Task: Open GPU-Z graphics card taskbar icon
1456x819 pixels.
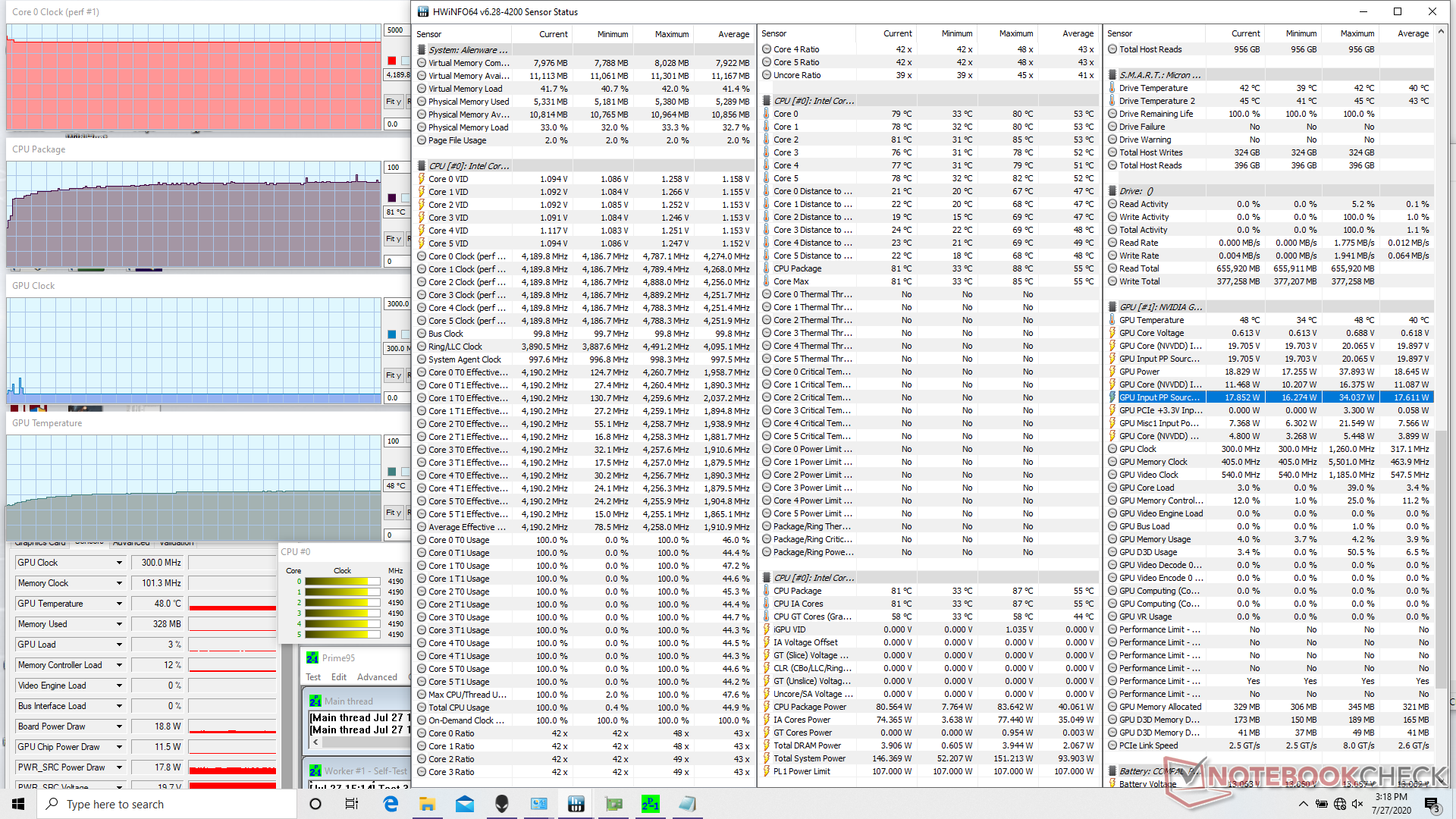Action: (x=613, y=804)
